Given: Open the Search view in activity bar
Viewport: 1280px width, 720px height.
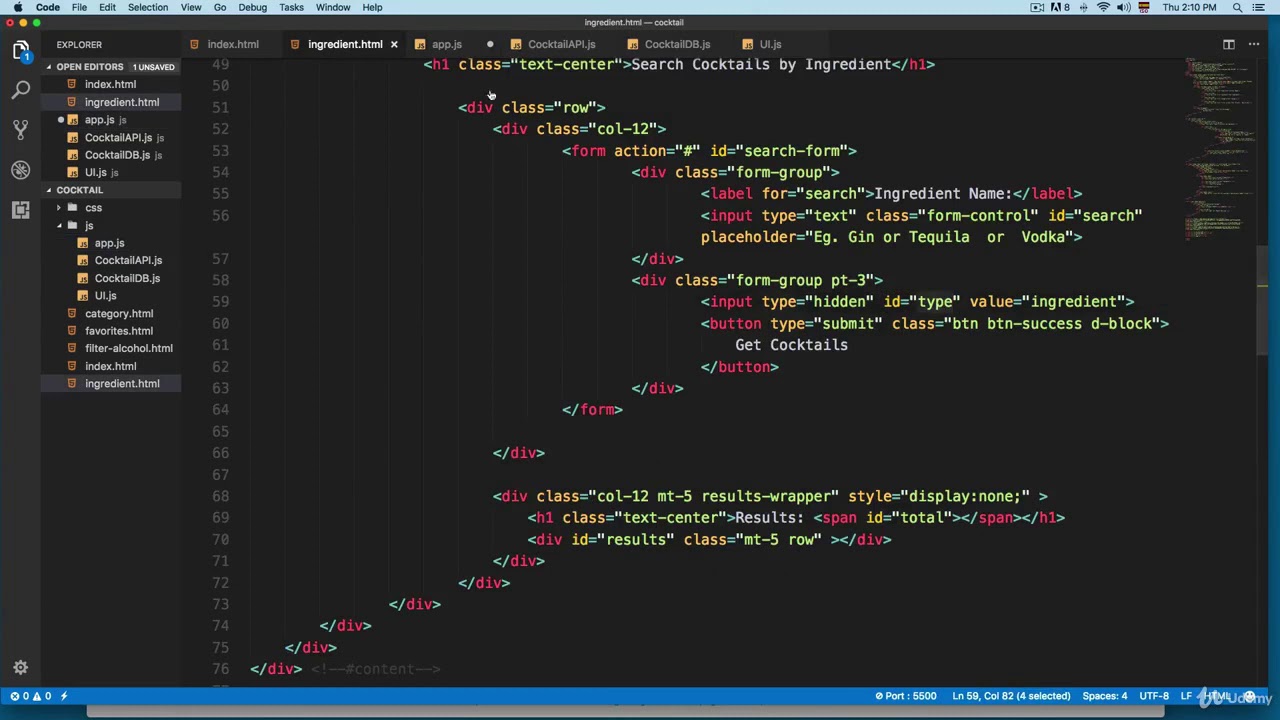Looking at the screenshot, I should pos(20,90).
